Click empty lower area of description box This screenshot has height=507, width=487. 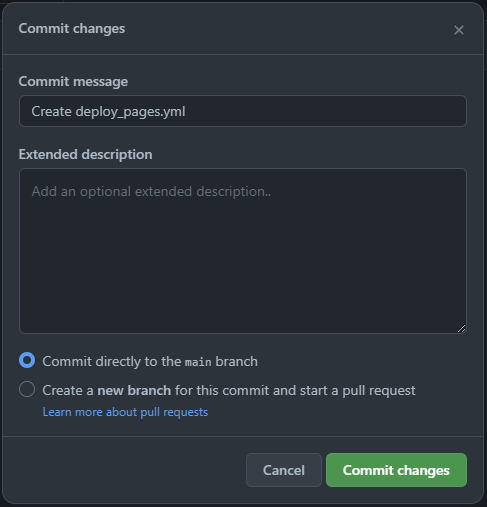click(x=243, y=283)
